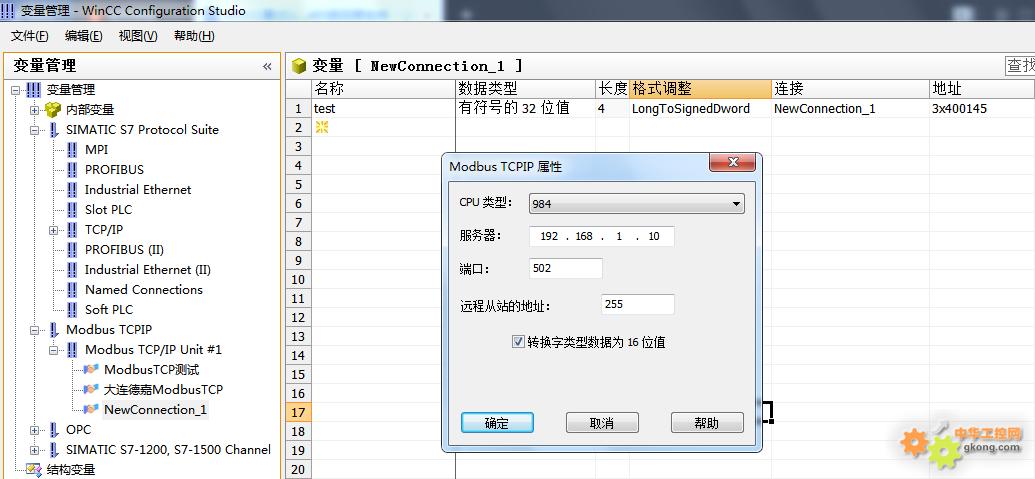The height and width of the screenshot is (479, 1035).
Task: Click the 查找 search box
Action: 1020,65
